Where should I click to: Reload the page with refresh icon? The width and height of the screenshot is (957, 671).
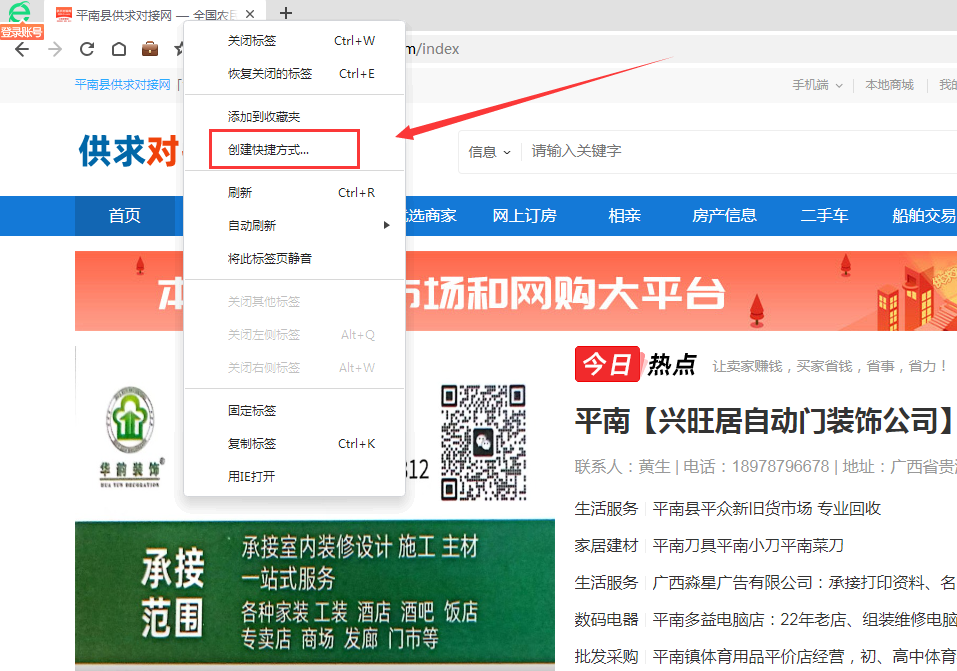[x=87, y=49]
